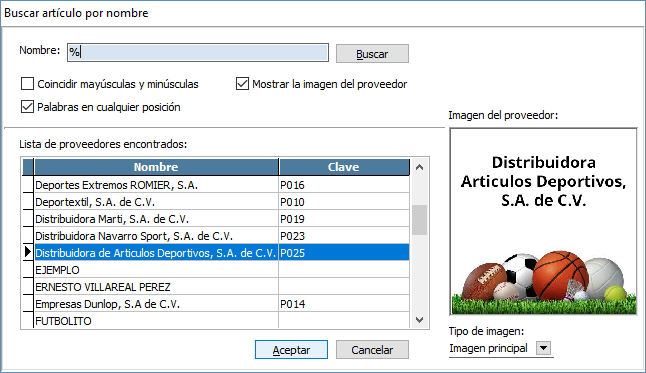646x373 pixels.
Task: Uncheck Palabras en cualquier posición
Action: tap(27, 107)
